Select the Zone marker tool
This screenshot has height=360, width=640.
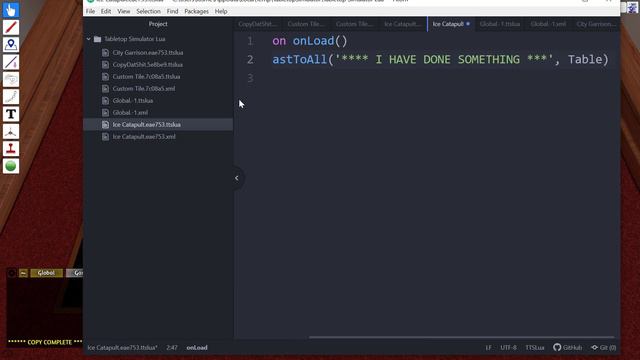[11, 44]
